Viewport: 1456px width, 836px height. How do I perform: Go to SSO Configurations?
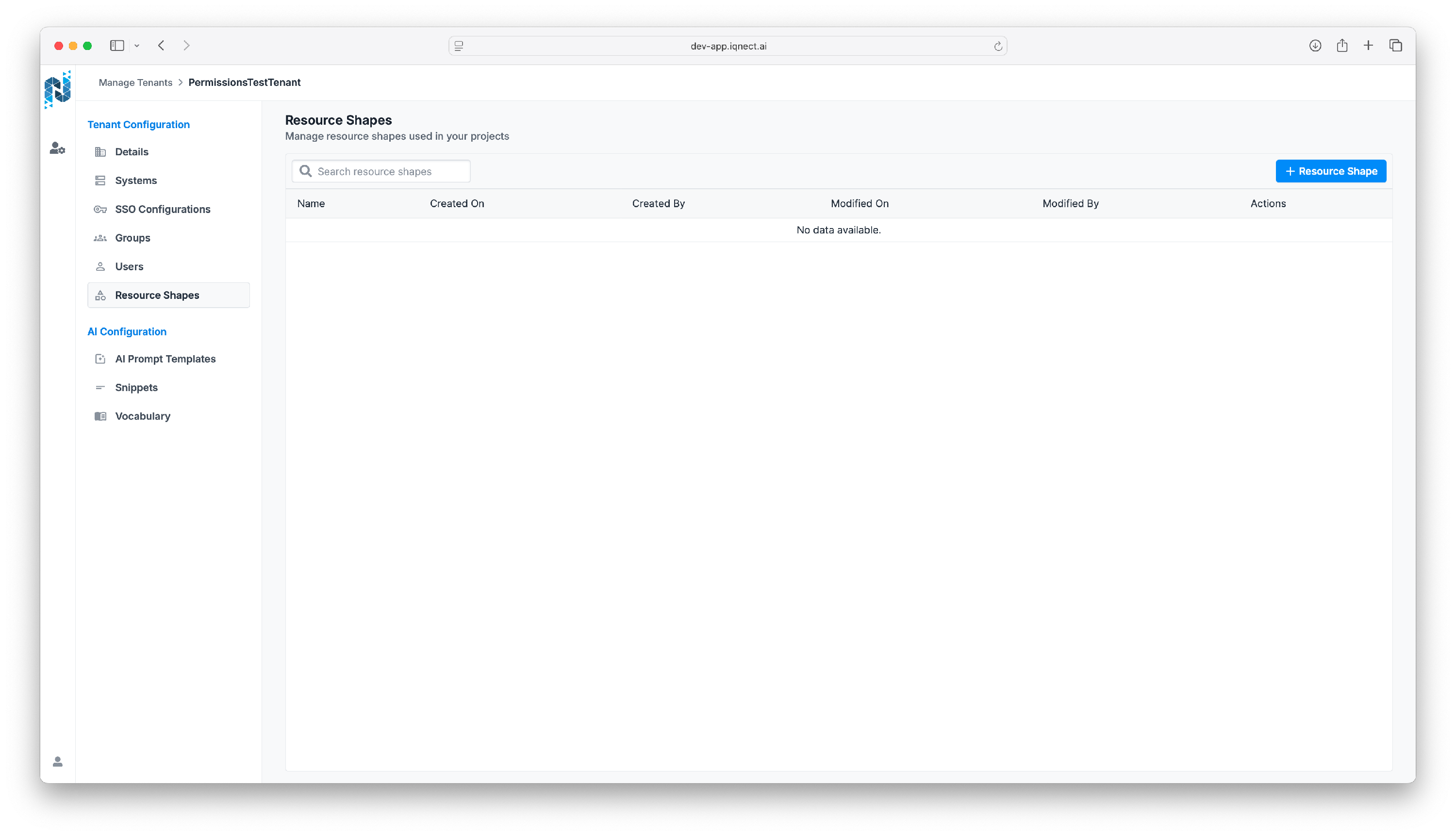click(x=163, y=209)
